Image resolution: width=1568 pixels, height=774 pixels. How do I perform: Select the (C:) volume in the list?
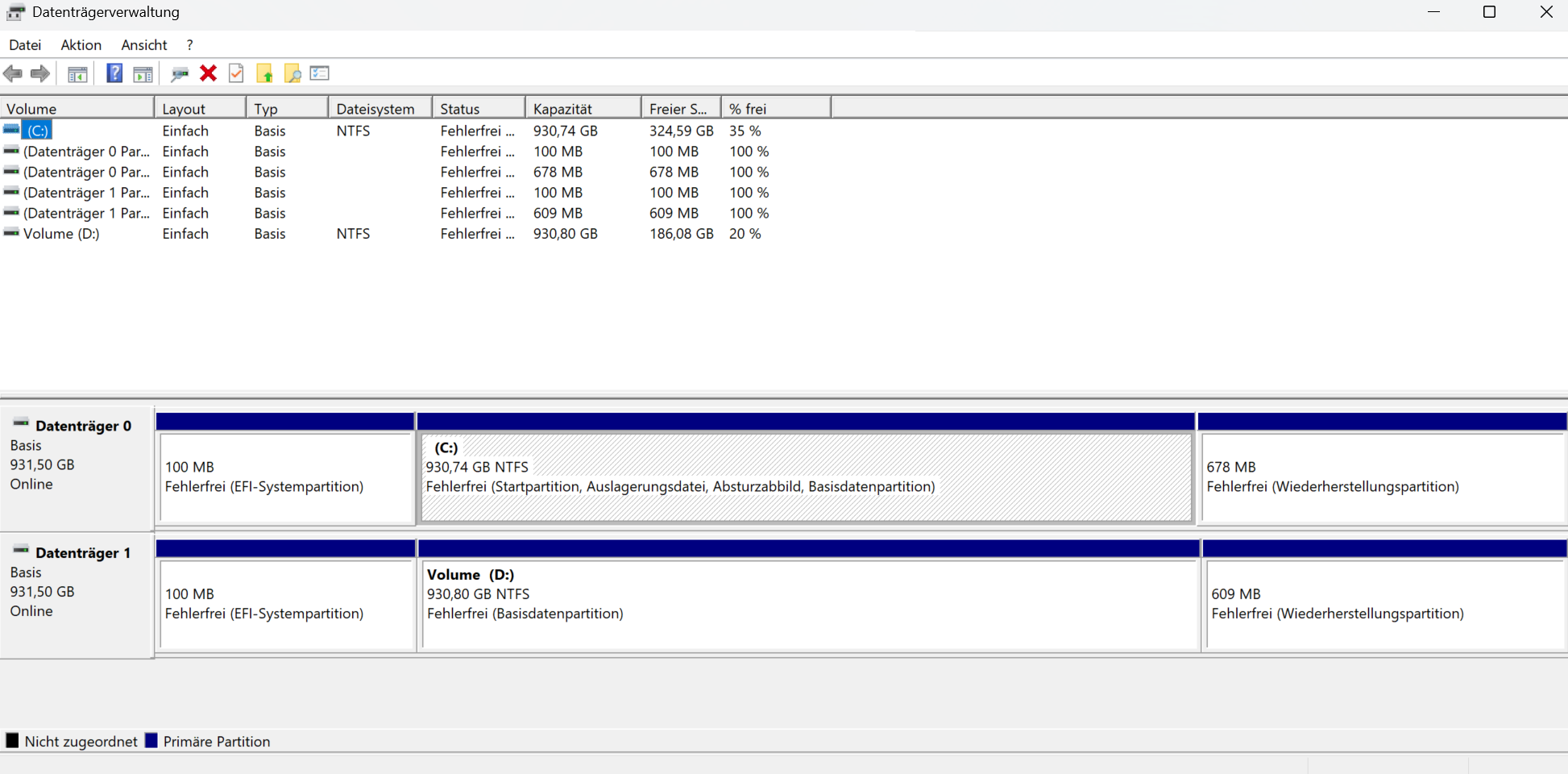tap(37, 131)
